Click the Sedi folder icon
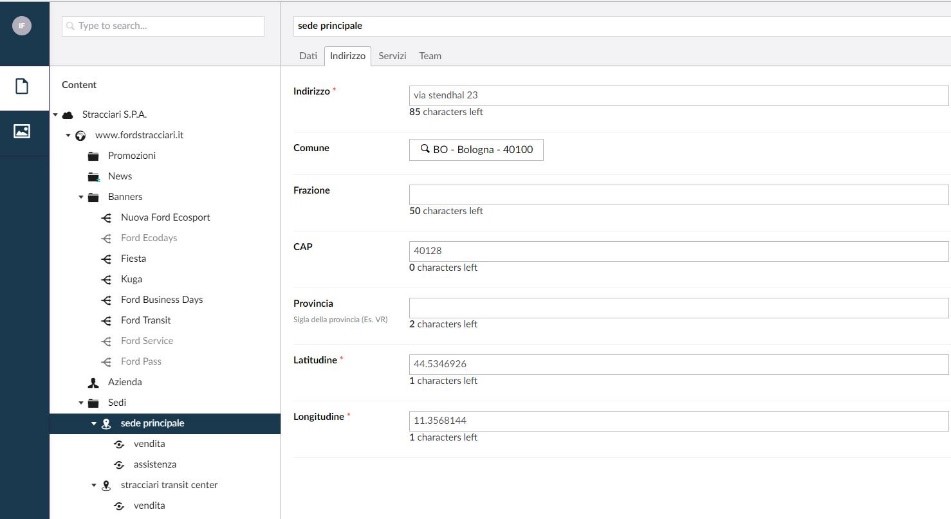The height and width of the screenshot is (519, 951). pos(93,403)
